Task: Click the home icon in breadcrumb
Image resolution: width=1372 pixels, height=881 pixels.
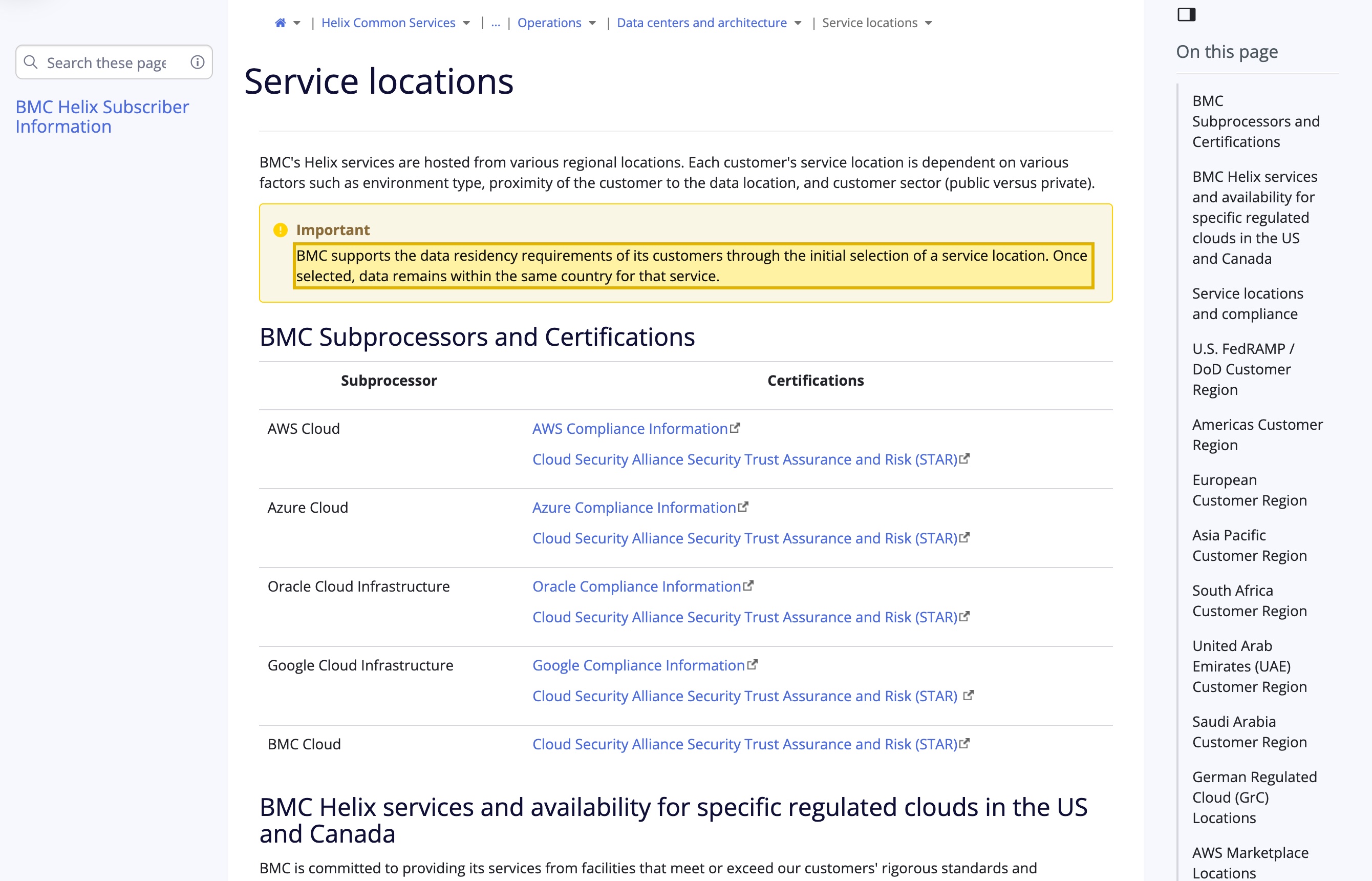Action: coord(280,23)
